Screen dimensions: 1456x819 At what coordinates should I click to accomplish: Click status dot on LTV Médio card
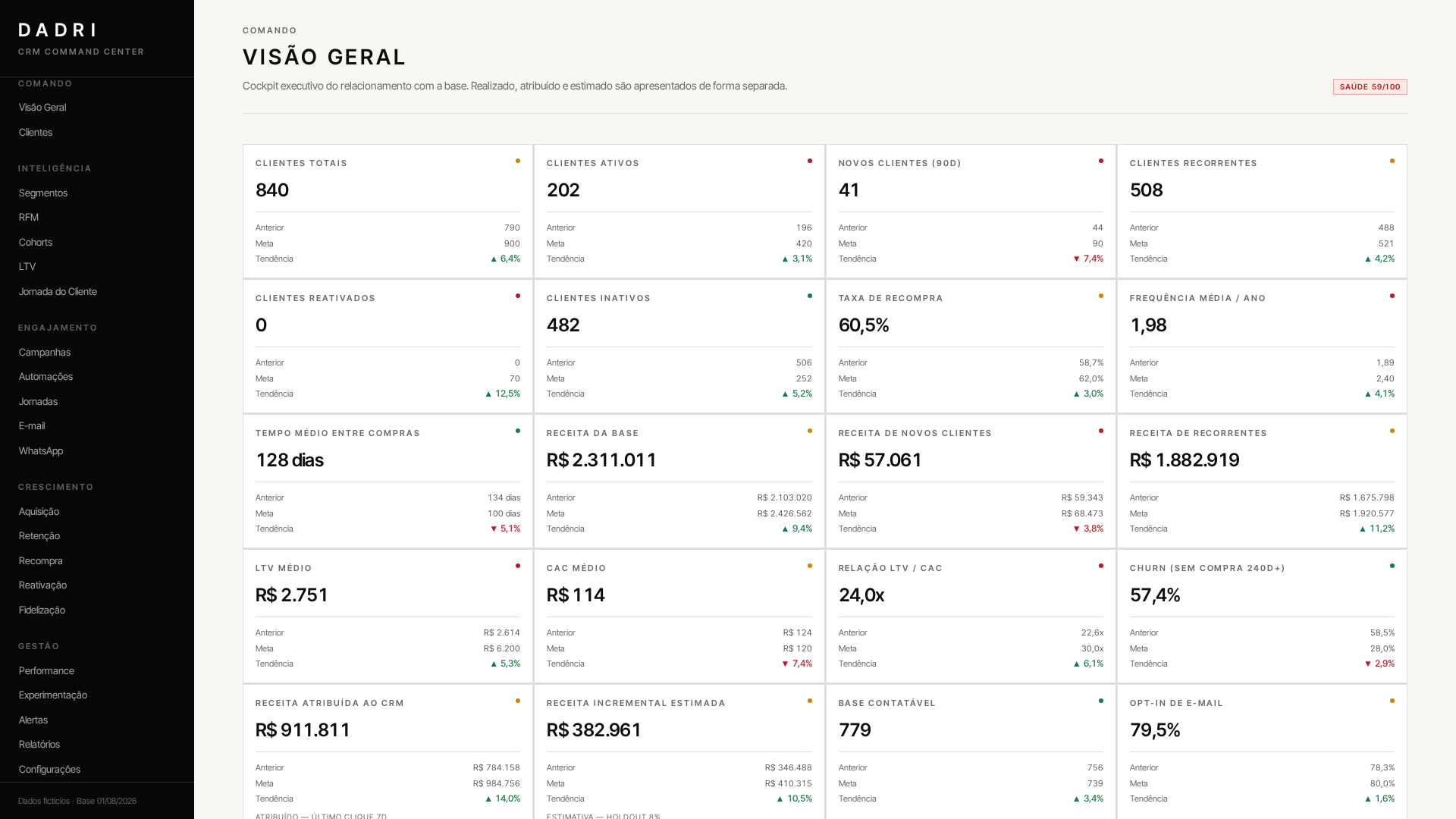click(x=518, y=566)
